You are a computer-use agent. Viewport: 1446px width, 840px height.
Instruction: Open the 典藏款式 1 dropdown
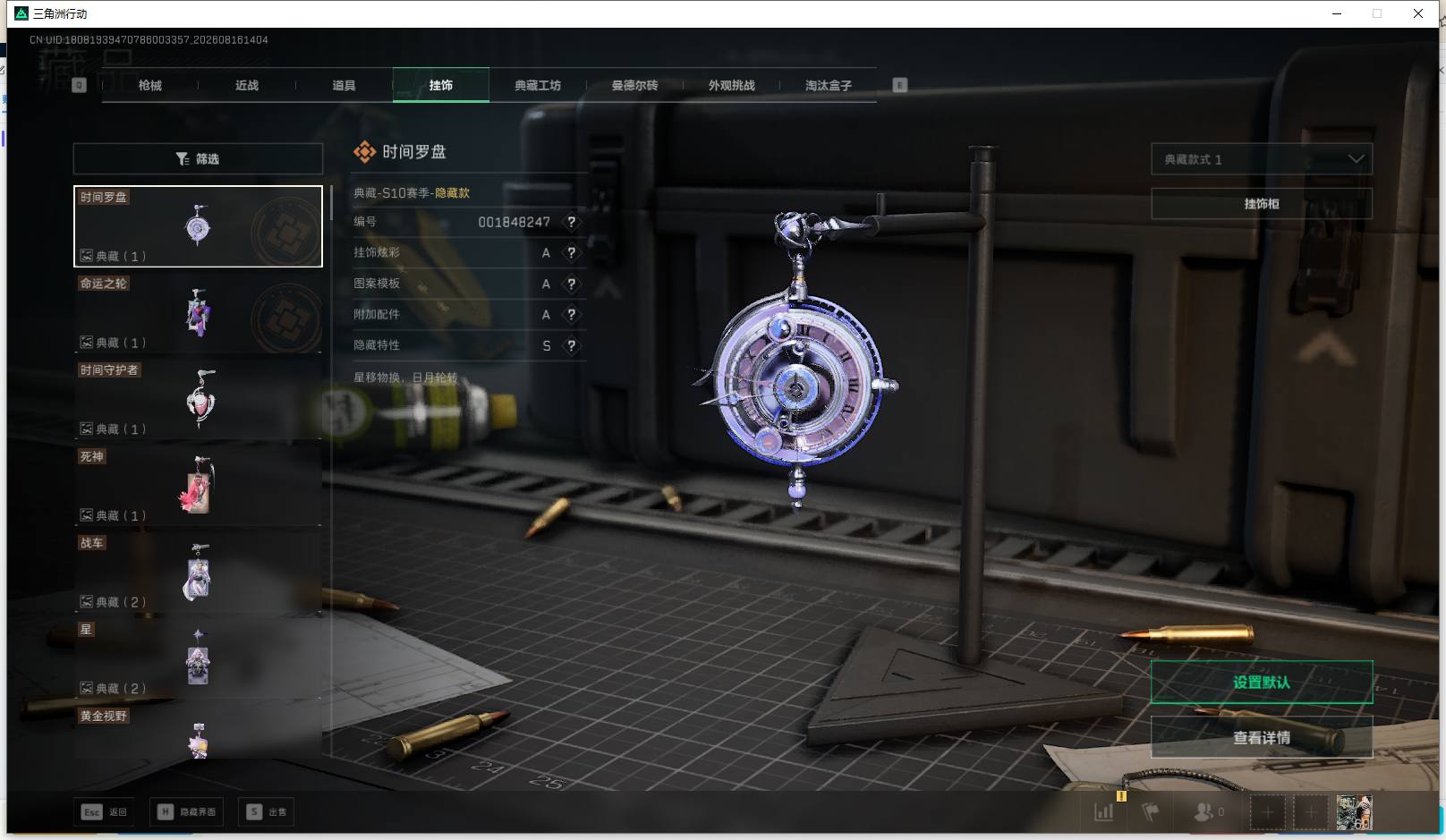[1262, 159]
